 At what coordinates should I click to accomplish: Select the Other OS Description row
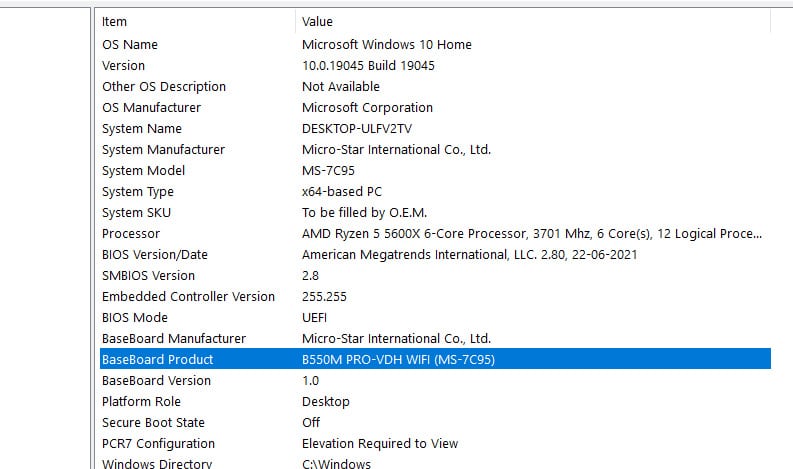point(164,86)
